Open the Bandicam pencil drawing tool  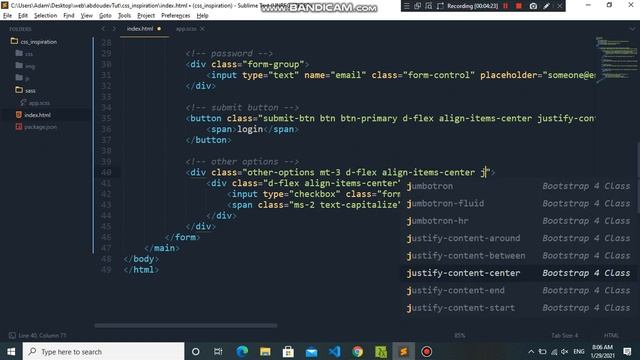[547, 6]
